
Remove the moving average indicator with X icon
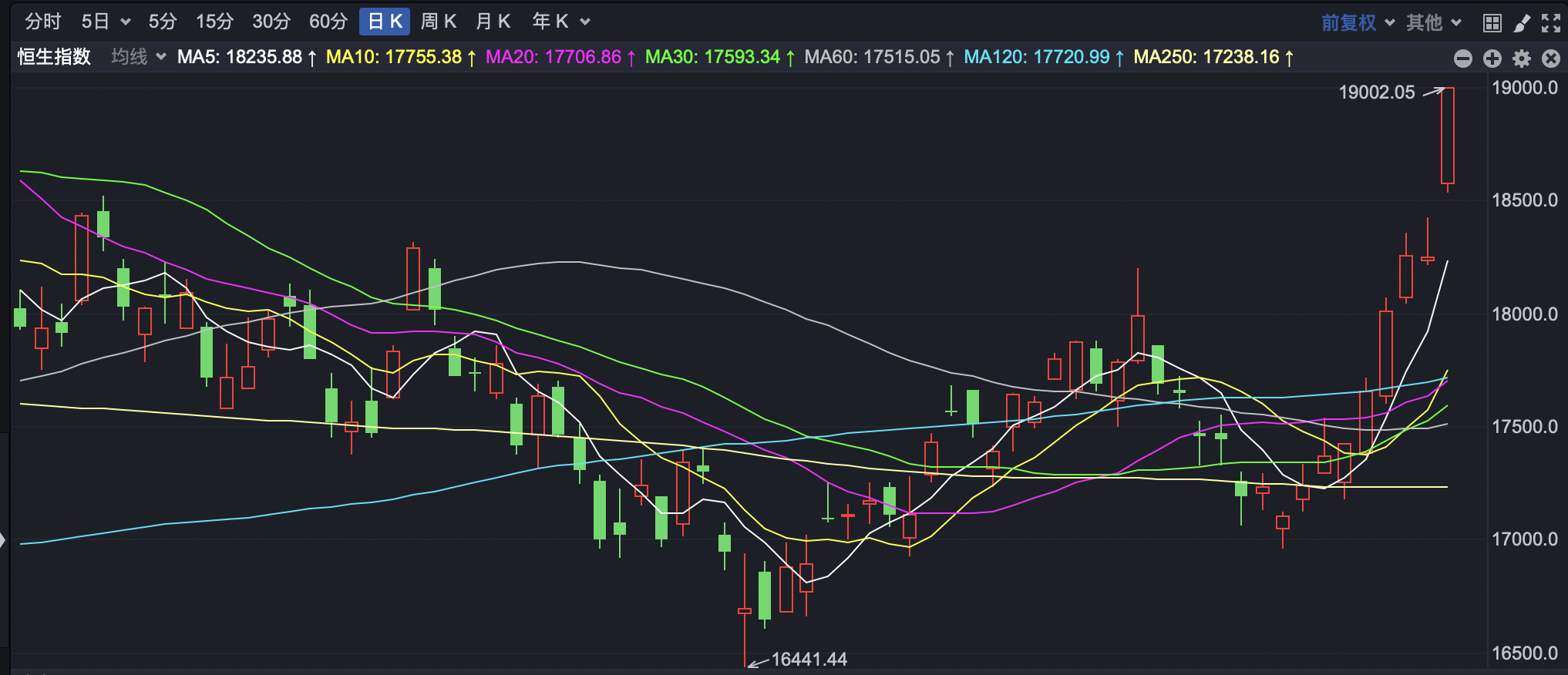[1551, 58]
